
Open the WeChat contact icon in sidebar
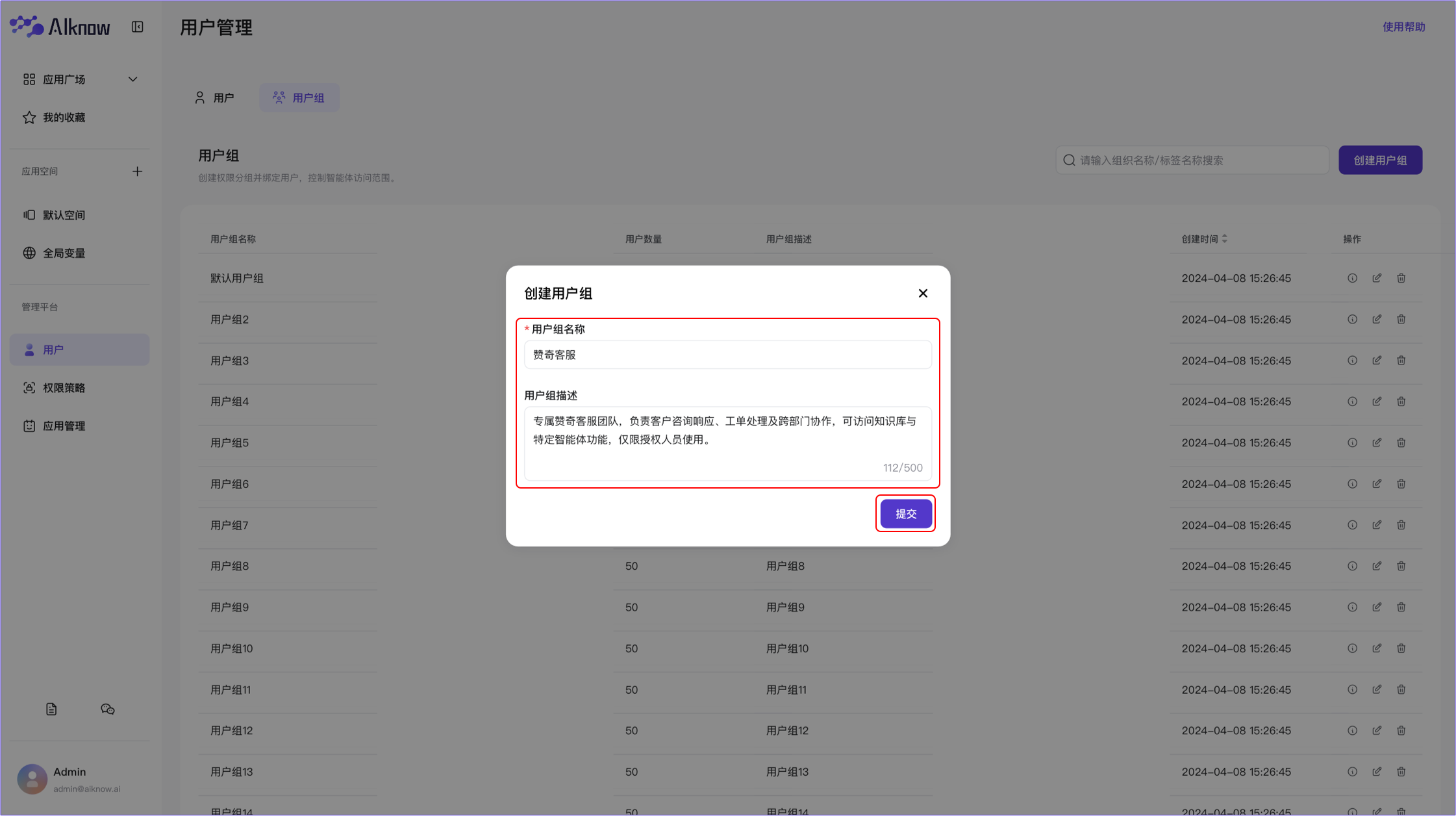[x=108, y=709]
